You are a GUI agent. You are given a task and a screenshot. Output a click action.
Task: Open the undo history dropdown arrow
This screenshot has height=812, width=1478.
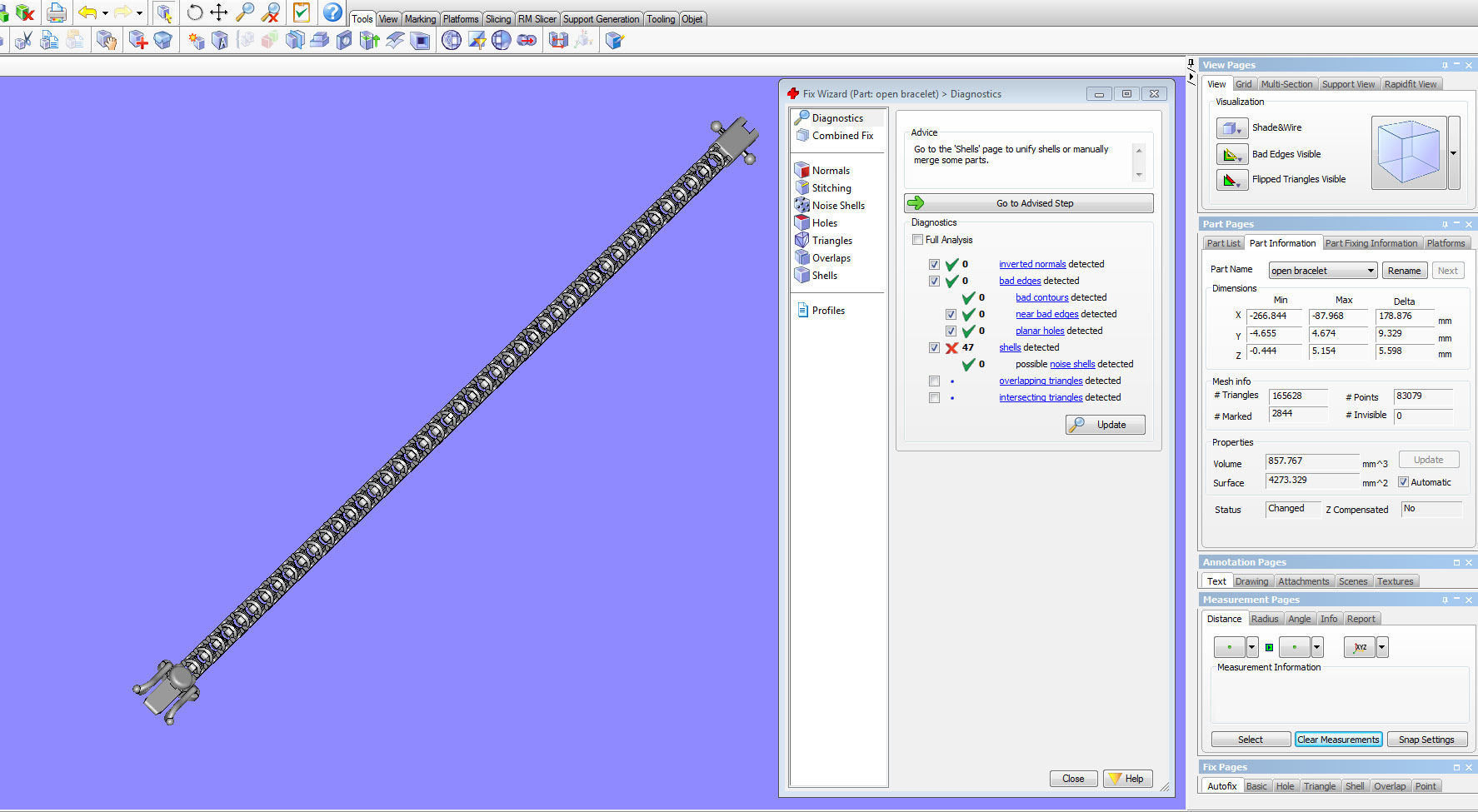pyautogui.click(x=105, y=13)
